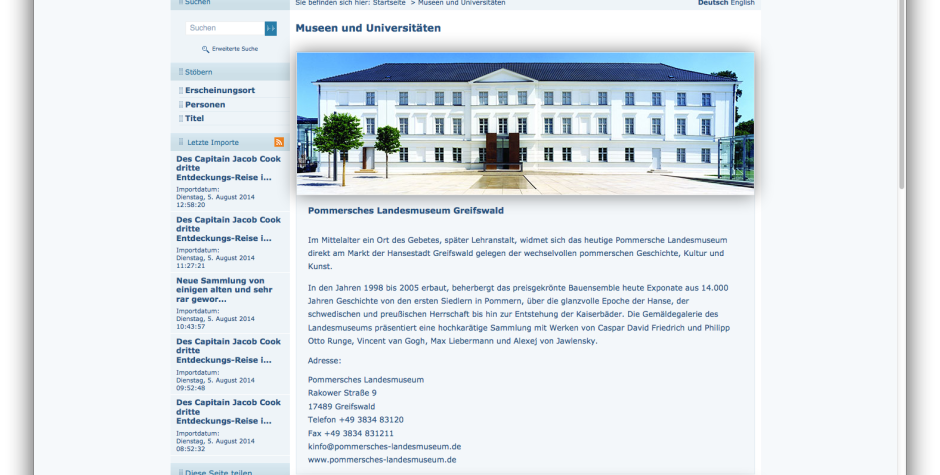Collapse the Stöbern panel header

[230, 72]
